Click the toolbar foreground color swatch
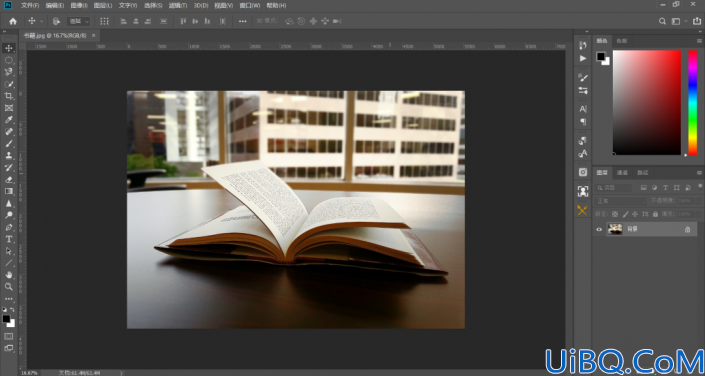705x376 pixels. click(6, 318)
